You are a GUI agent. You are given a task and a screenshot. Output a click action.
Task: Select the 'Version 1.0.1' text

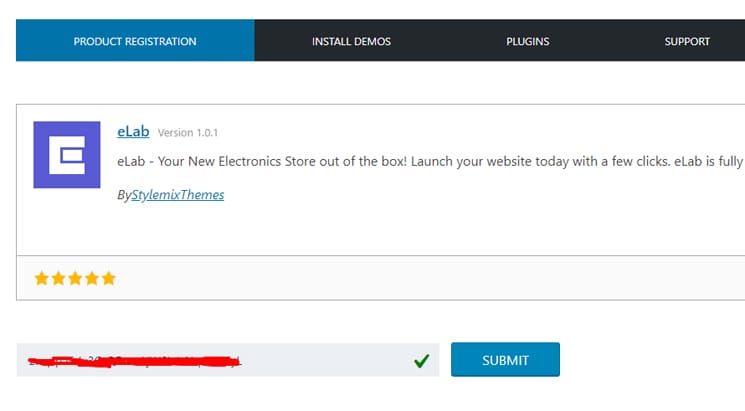(188, 133)
